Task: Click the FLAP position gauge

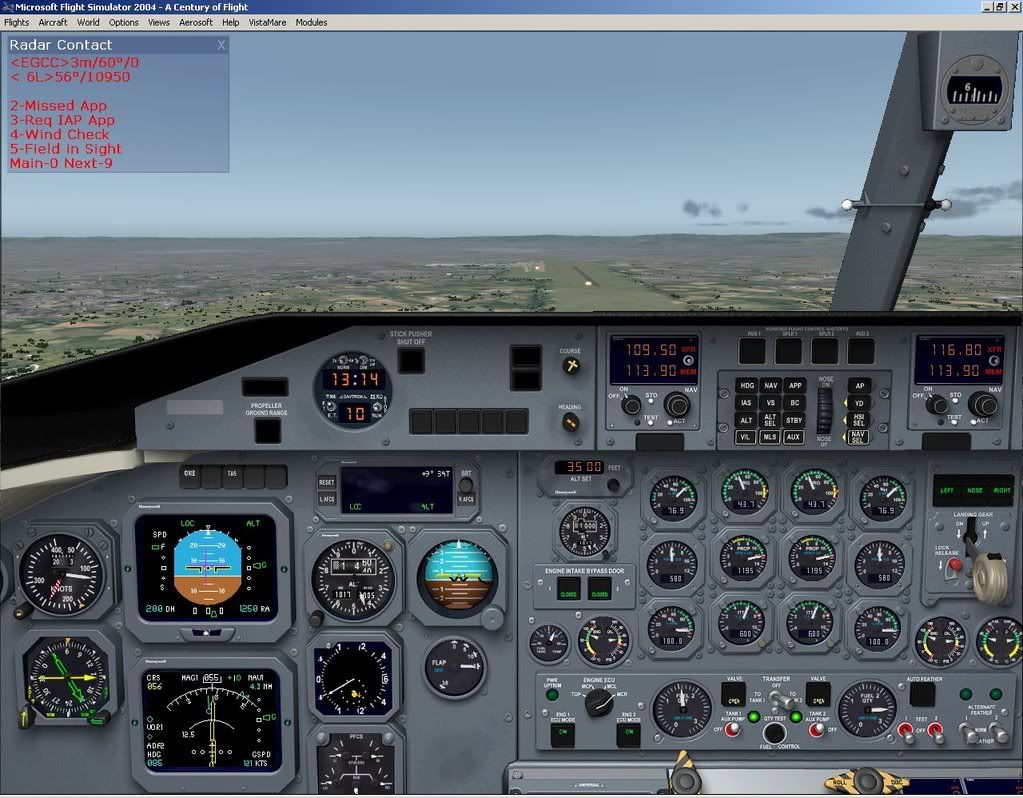Action: pos(454,667)
